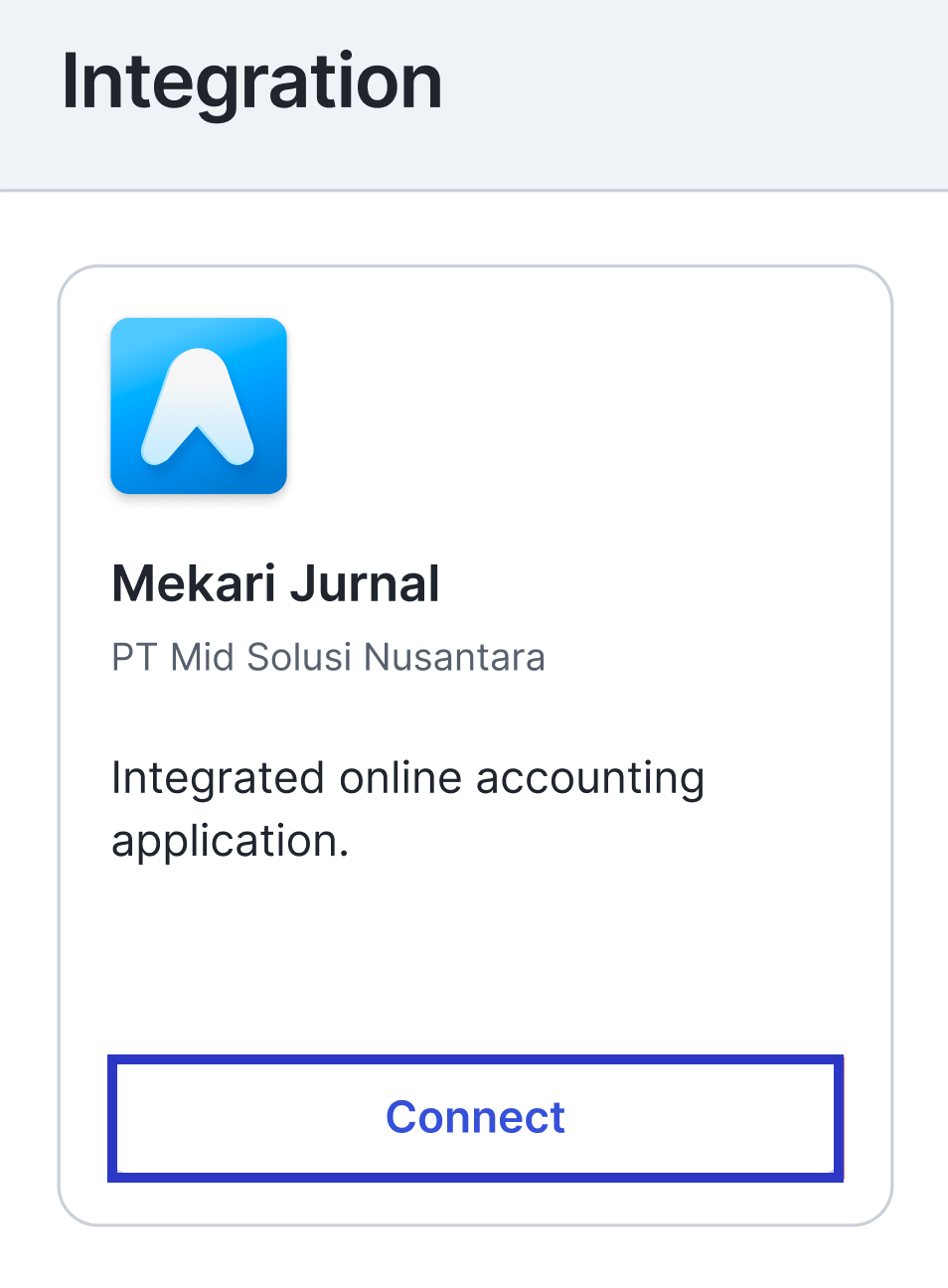948x1288 pixels.
Task: Select the vendor name under Mekari Jurnal
Action: coord(328,657)
